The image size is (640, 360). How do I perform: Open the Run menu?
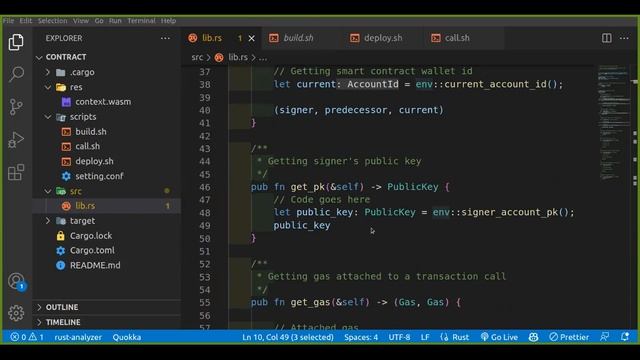pyautogui.click(x=115, y=20)
